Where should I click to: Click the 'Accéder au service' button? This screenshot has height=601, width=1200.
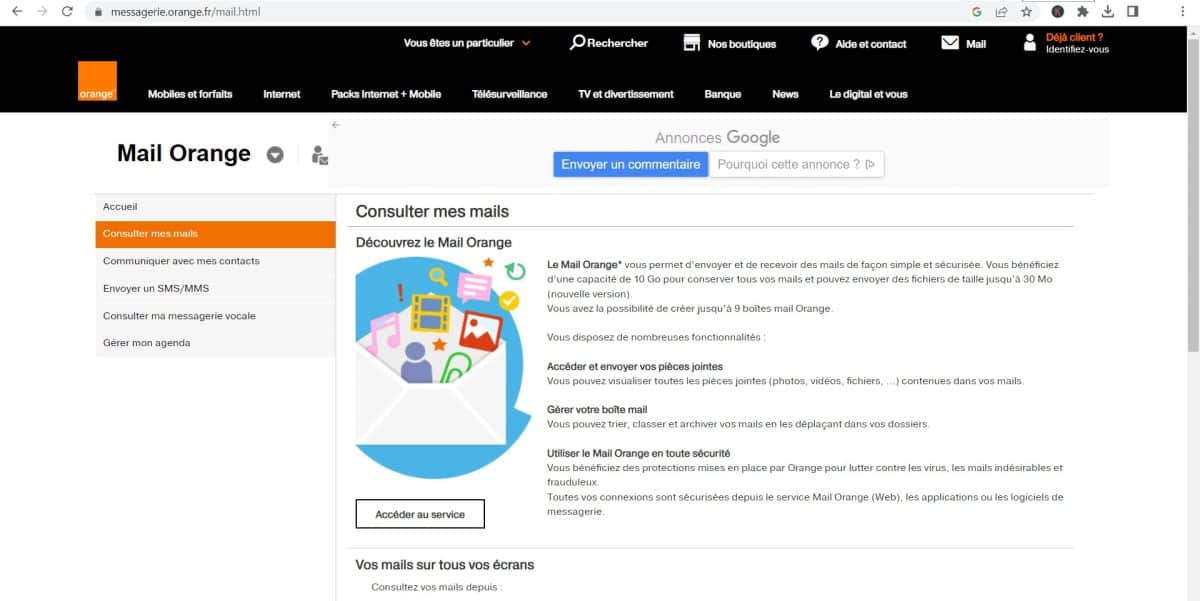point(420,514)
